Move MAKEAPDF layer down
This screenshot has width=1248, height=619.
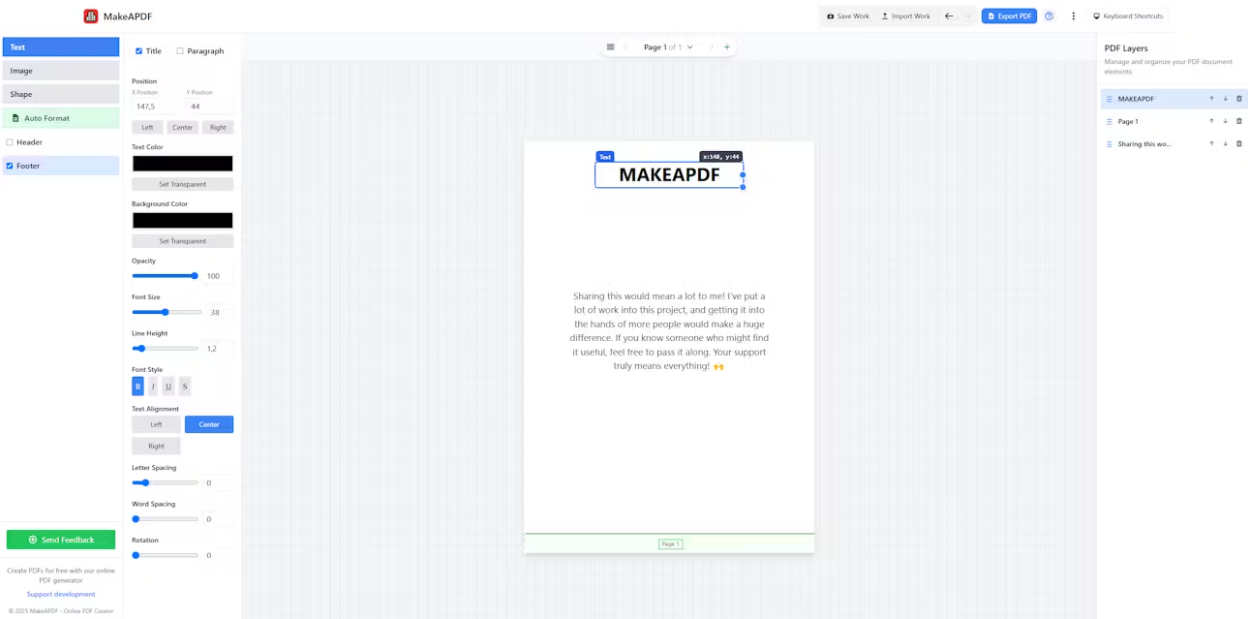point(1225,99)
